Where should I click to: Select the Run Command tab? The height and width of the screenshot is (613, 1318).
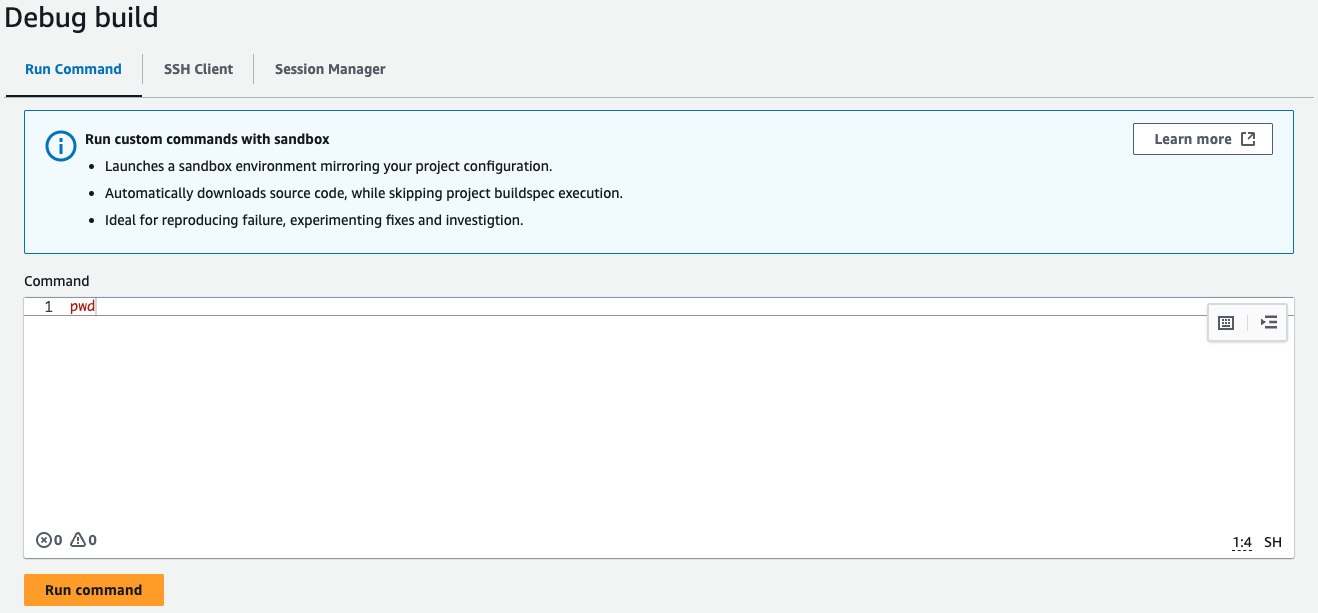[x=73, y=69]
